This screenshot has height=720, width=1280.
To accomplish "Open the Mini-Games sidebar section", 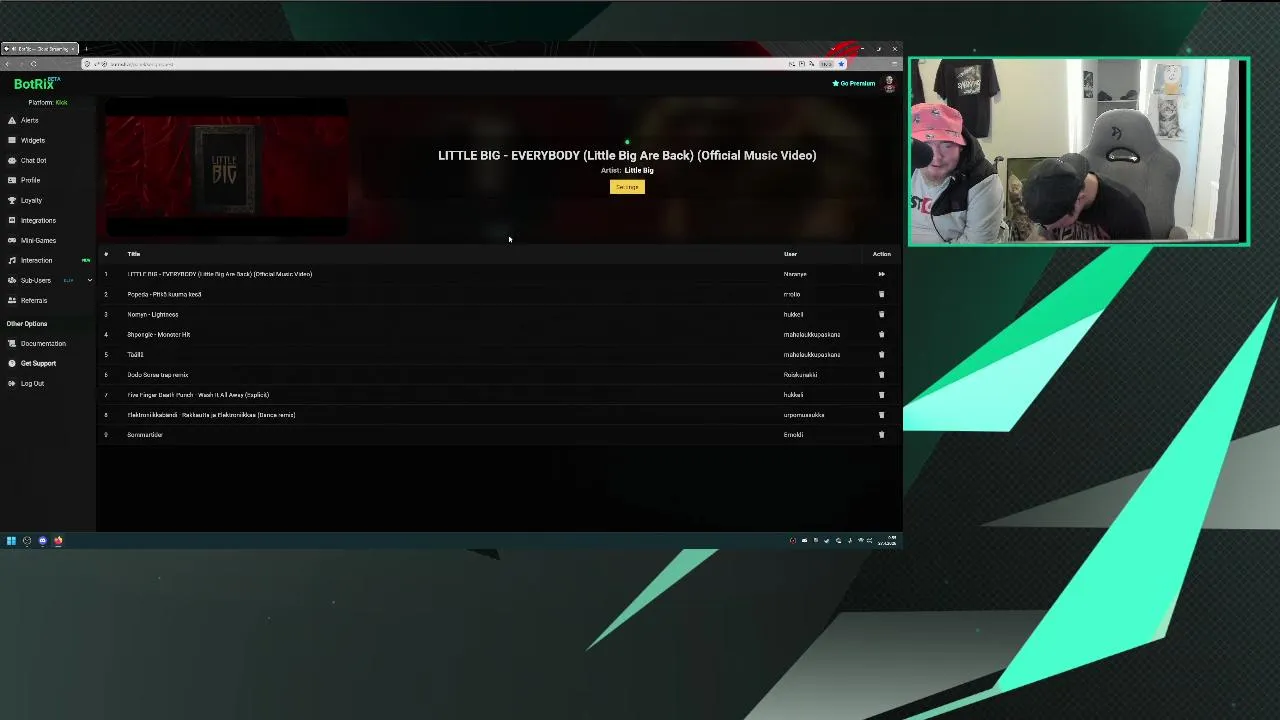I will [38, 240].
